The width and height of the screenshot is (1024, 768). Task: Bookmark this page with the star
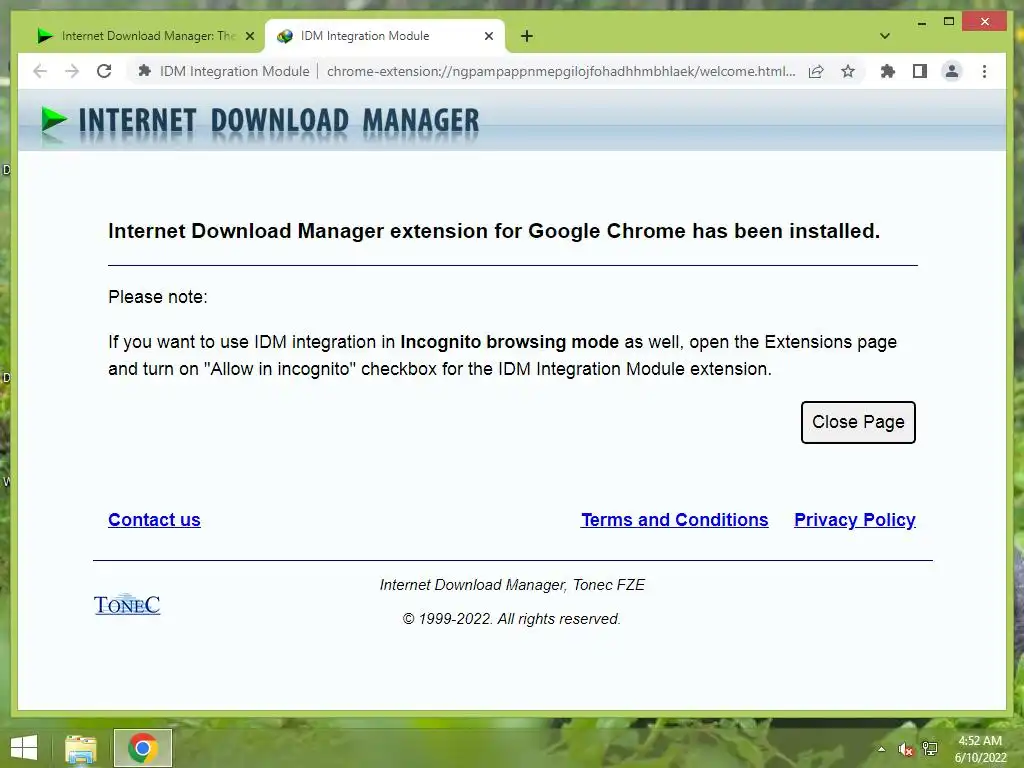[848, 71]
